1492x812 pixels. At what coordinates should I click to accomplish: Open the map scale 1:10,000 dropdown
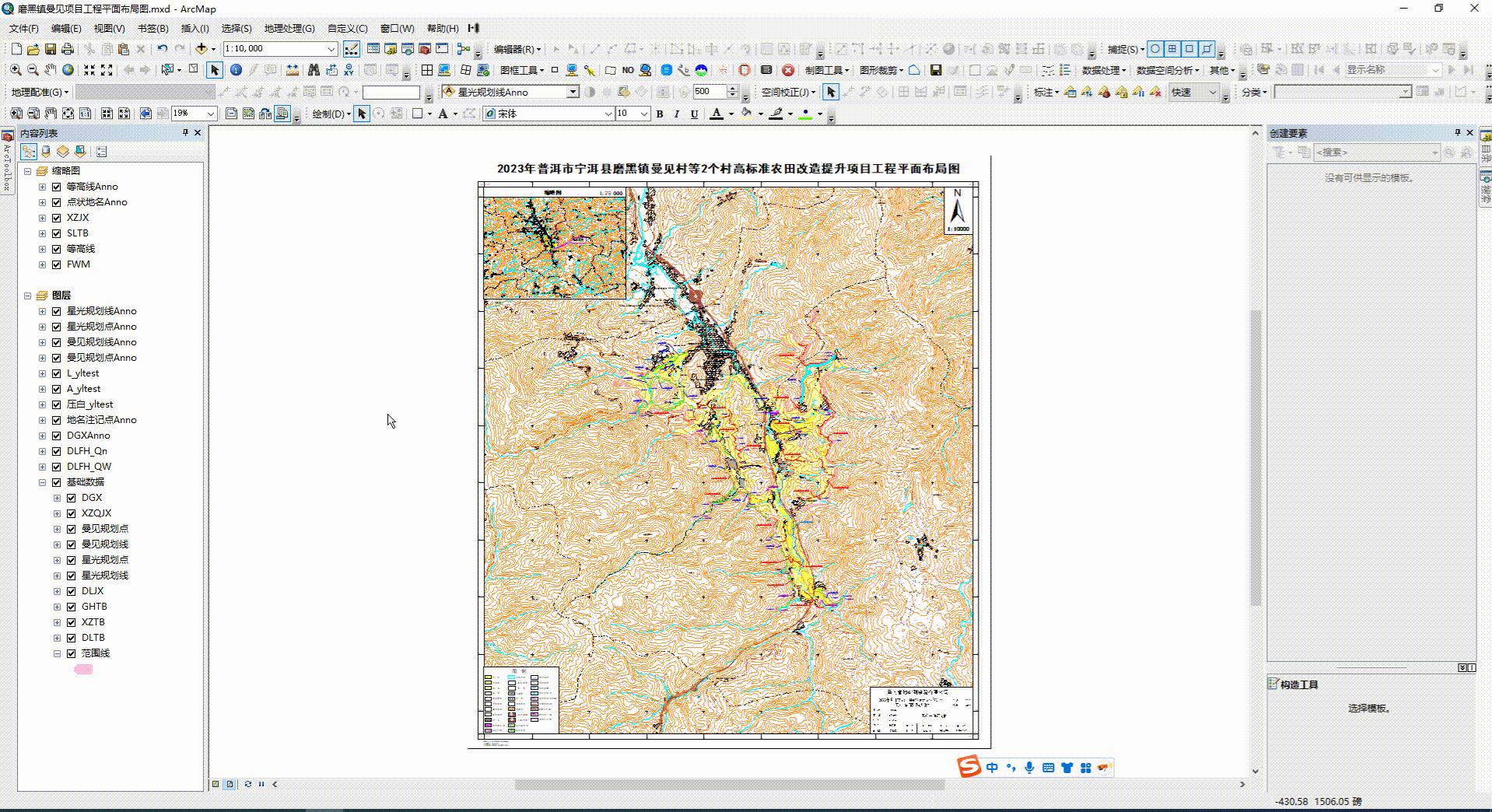pyautogui.click(x=330, y=48)
